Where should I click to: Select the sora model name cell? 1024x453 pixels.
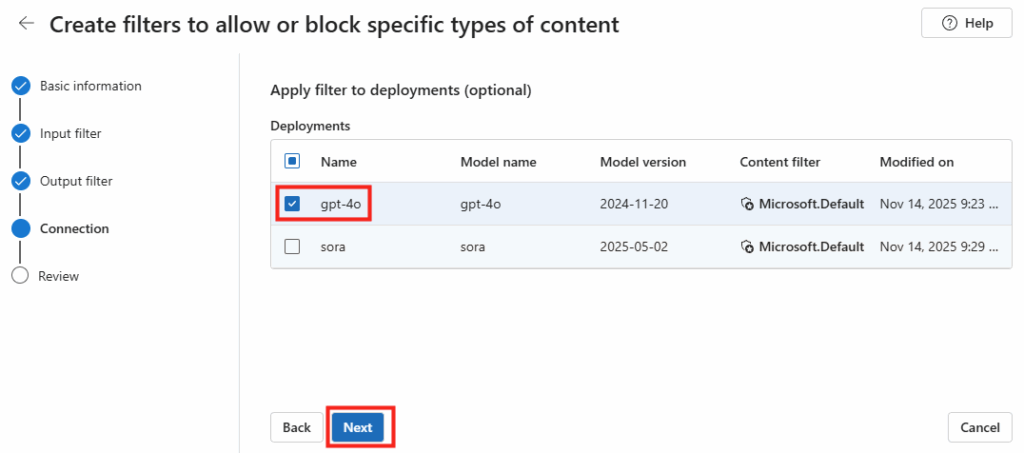[474, 247]
